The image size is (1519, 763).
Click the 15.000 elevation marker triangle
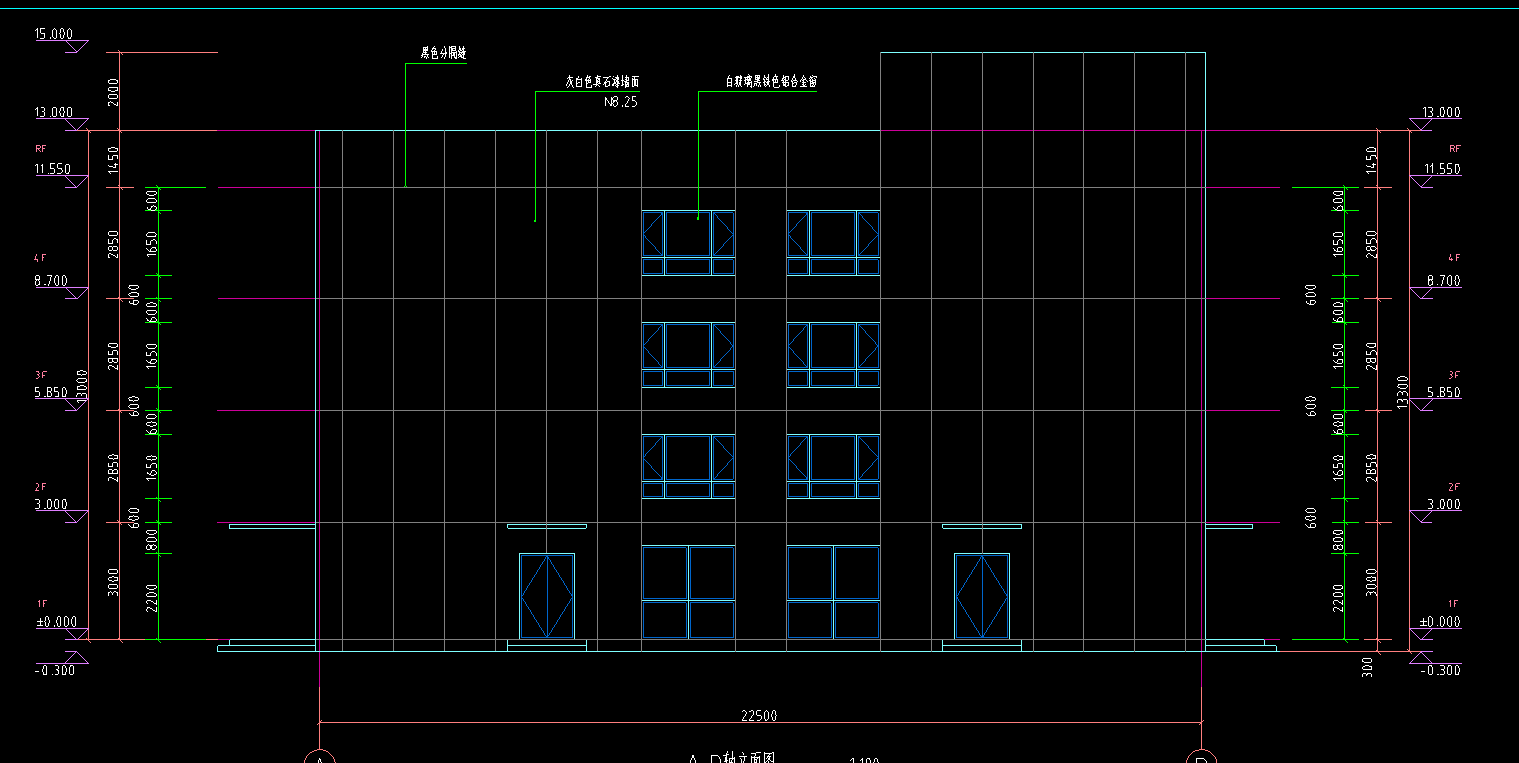(76, 46)
